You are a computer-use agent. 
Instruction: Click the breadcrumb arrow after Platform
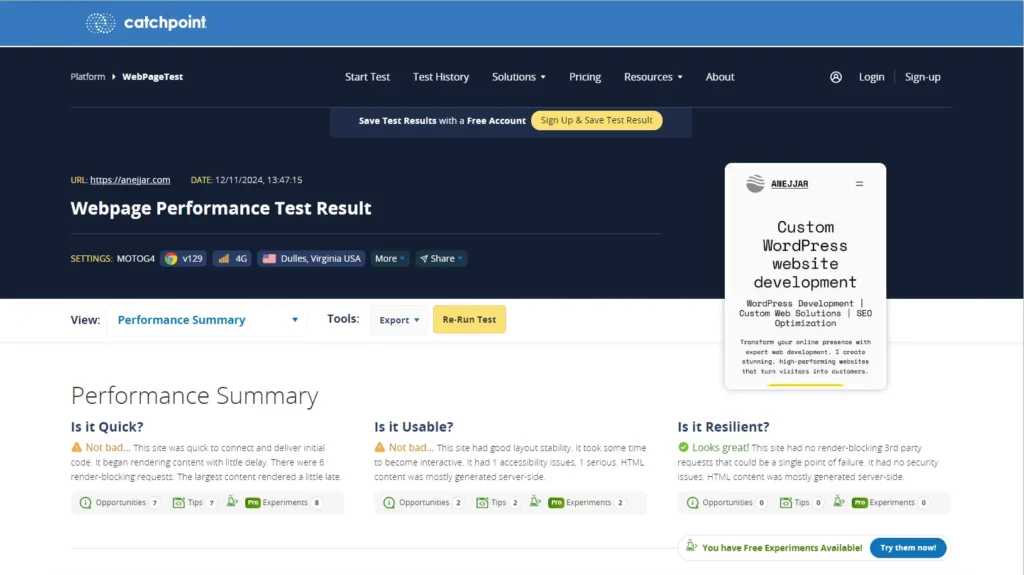pos(114,77)
